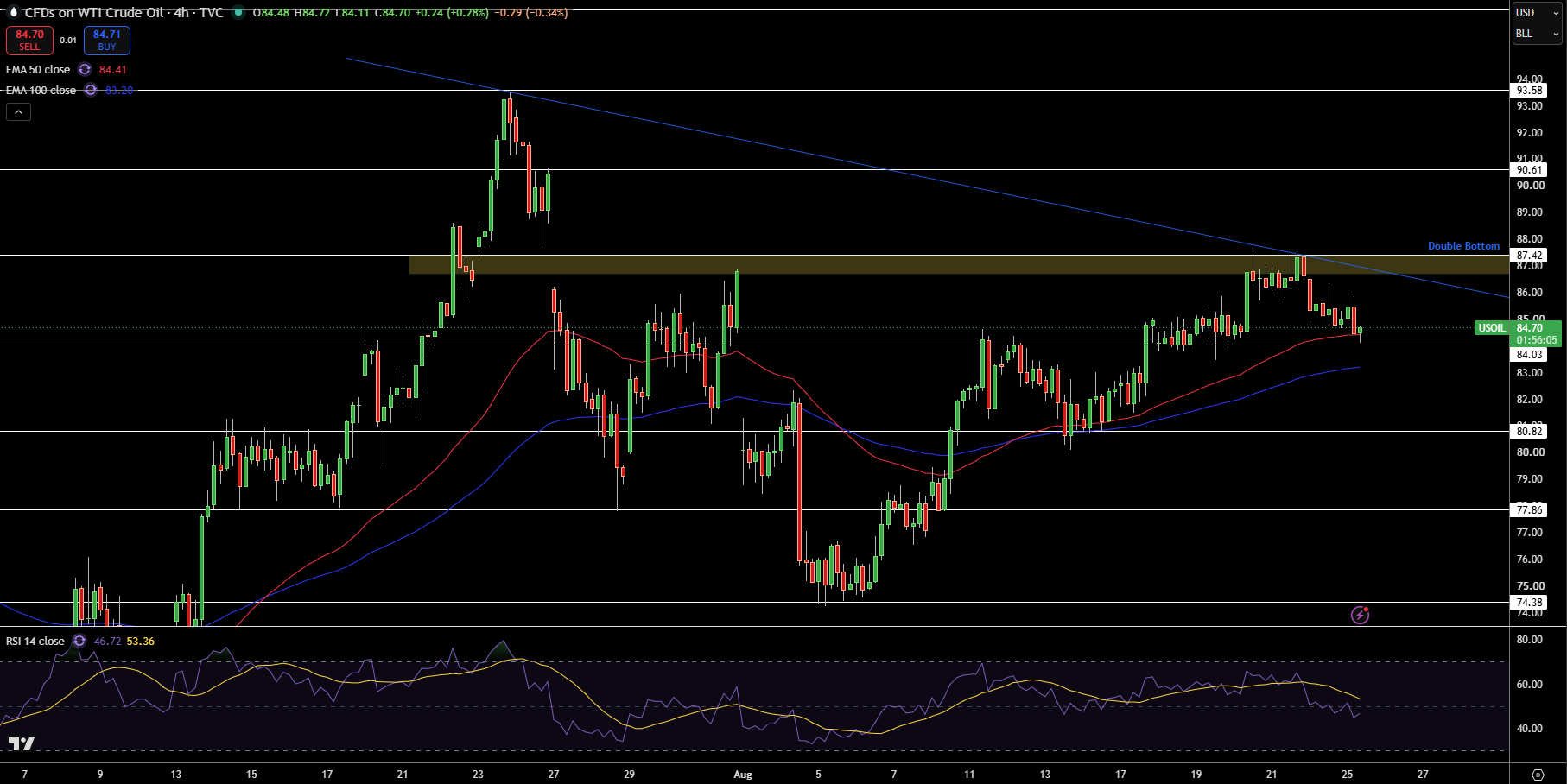1567x784 pixels.
Task: Click the CFDs on WTI Crude Oil title
Action: 124,13
